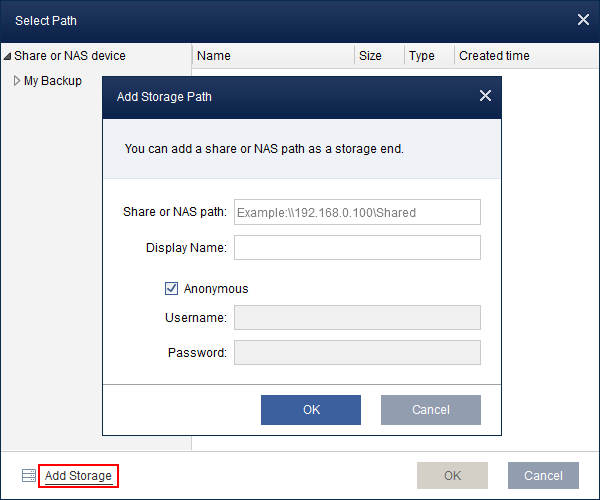
Task: Focus the Share or NAS path field
Action: (x=357, y=212)
